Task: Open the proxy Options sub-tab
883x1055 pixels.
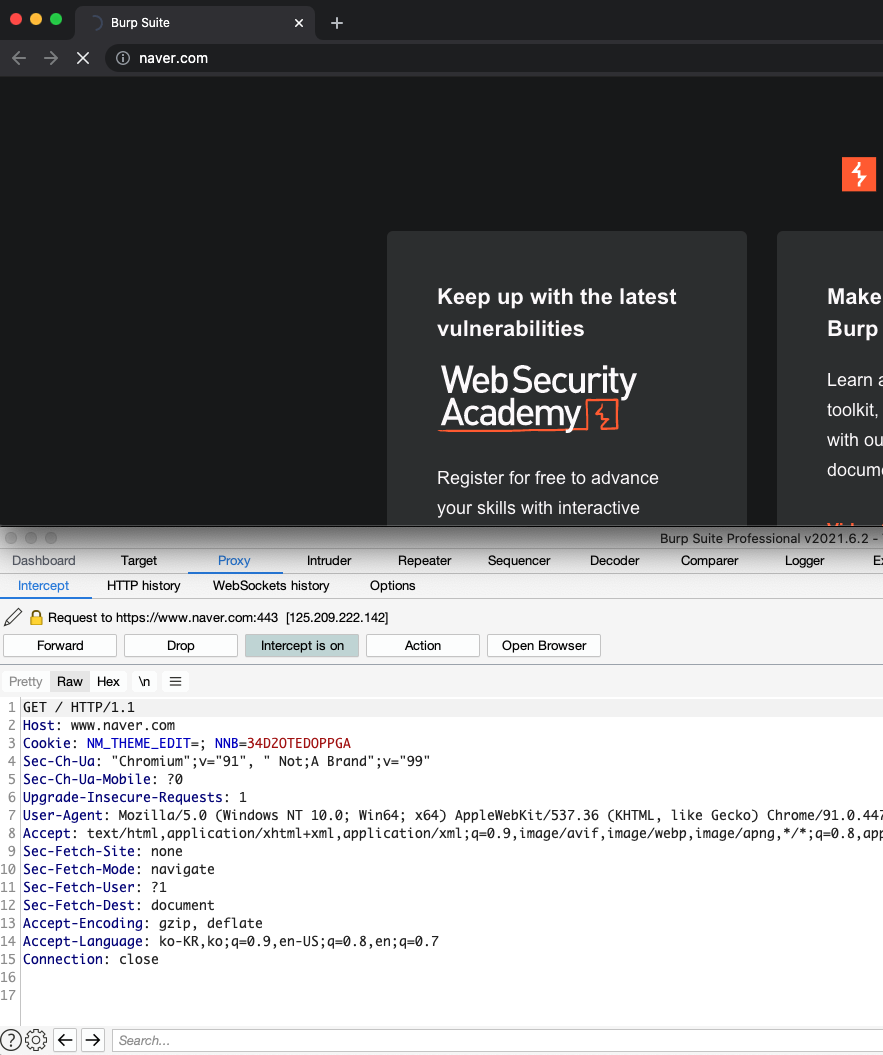Action: [392, 585]
